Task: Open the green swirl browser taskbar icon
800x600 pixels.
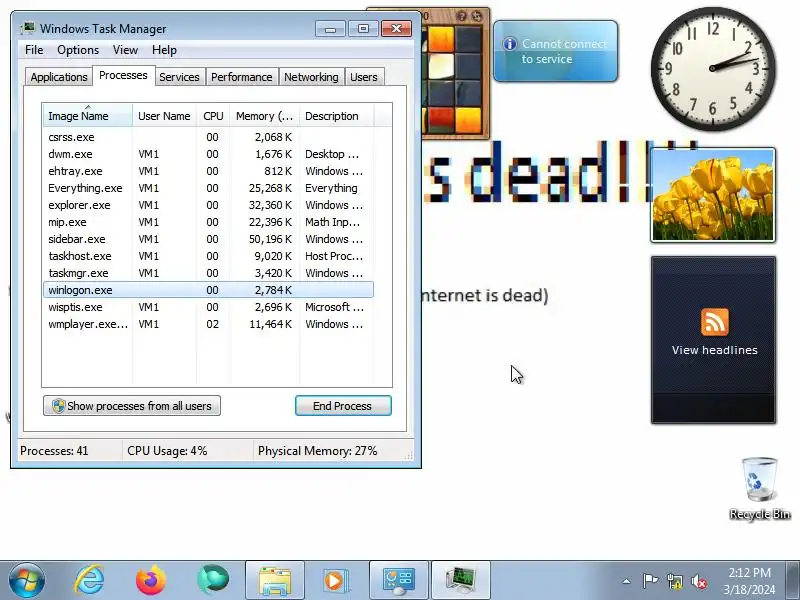Action: [x=213, y=581]
